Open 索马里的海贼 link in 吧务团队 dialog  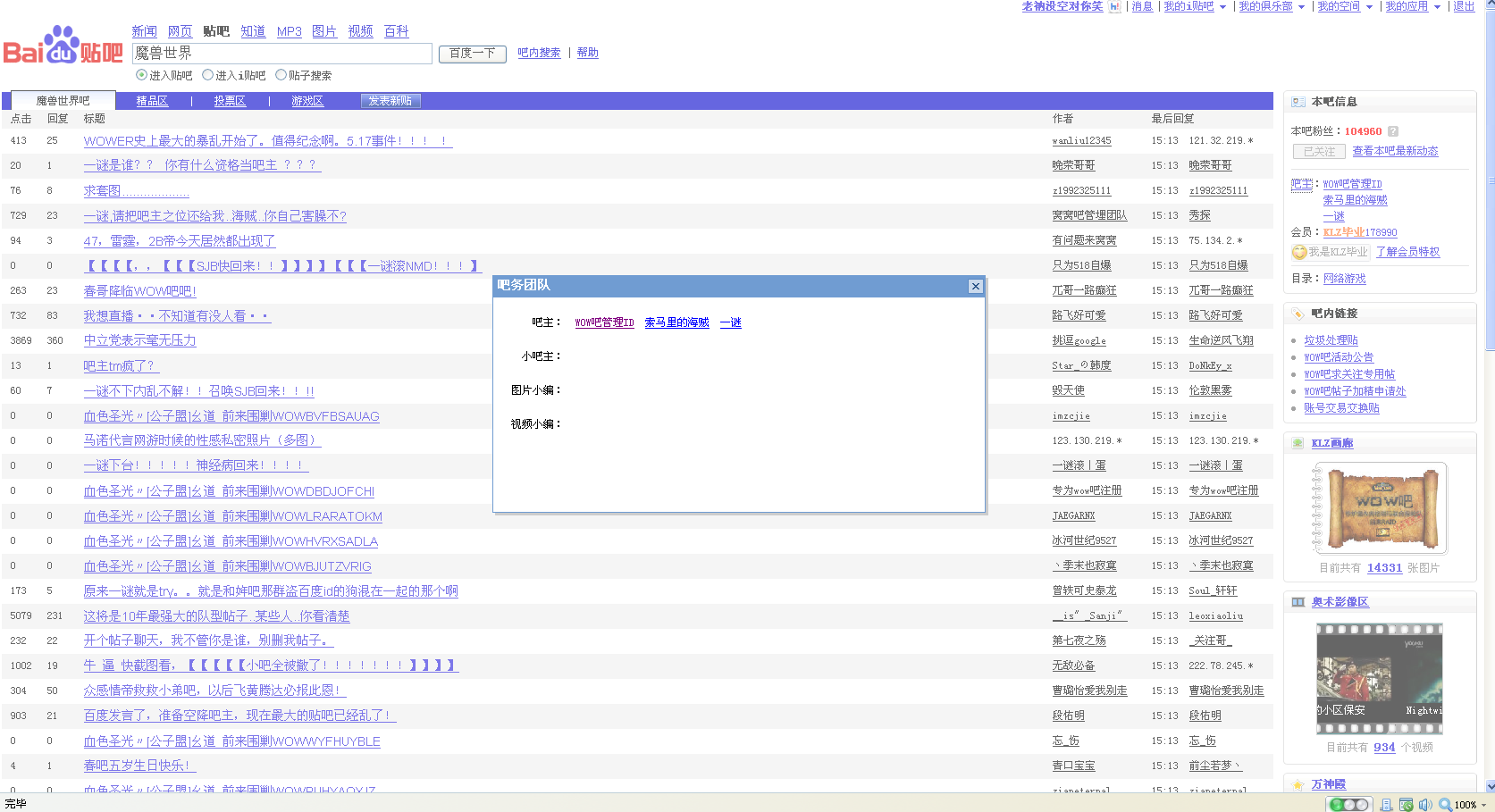tap(676, 322)
